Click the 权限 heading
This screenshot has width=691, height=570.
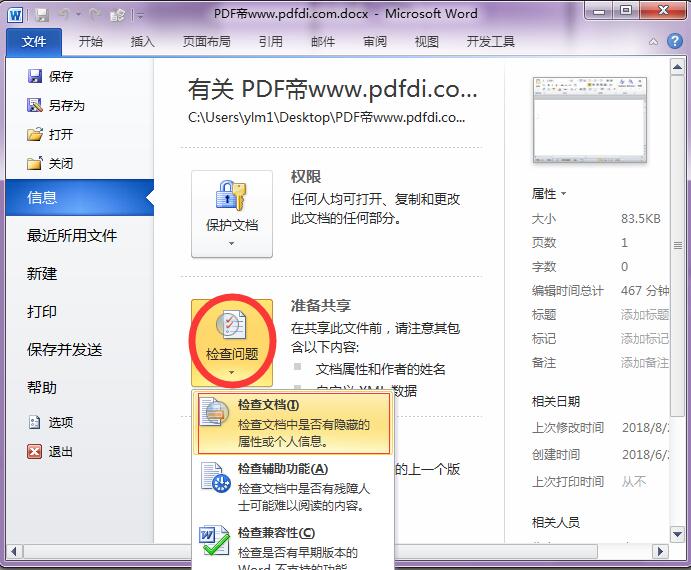pyautogui.click(x=306, y=177)
